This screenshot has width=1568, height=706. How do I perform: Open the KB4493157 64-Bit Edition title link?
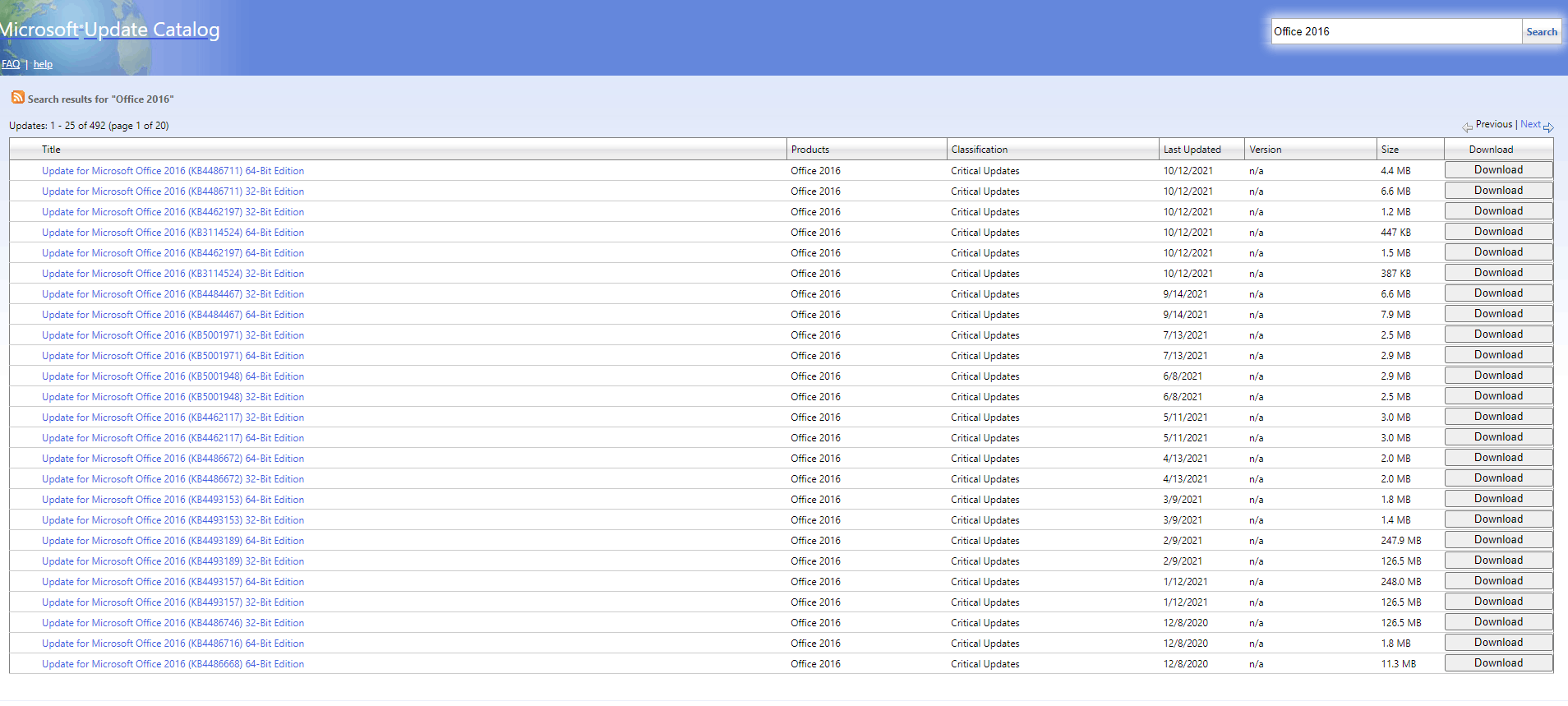(x=173, y=582)
